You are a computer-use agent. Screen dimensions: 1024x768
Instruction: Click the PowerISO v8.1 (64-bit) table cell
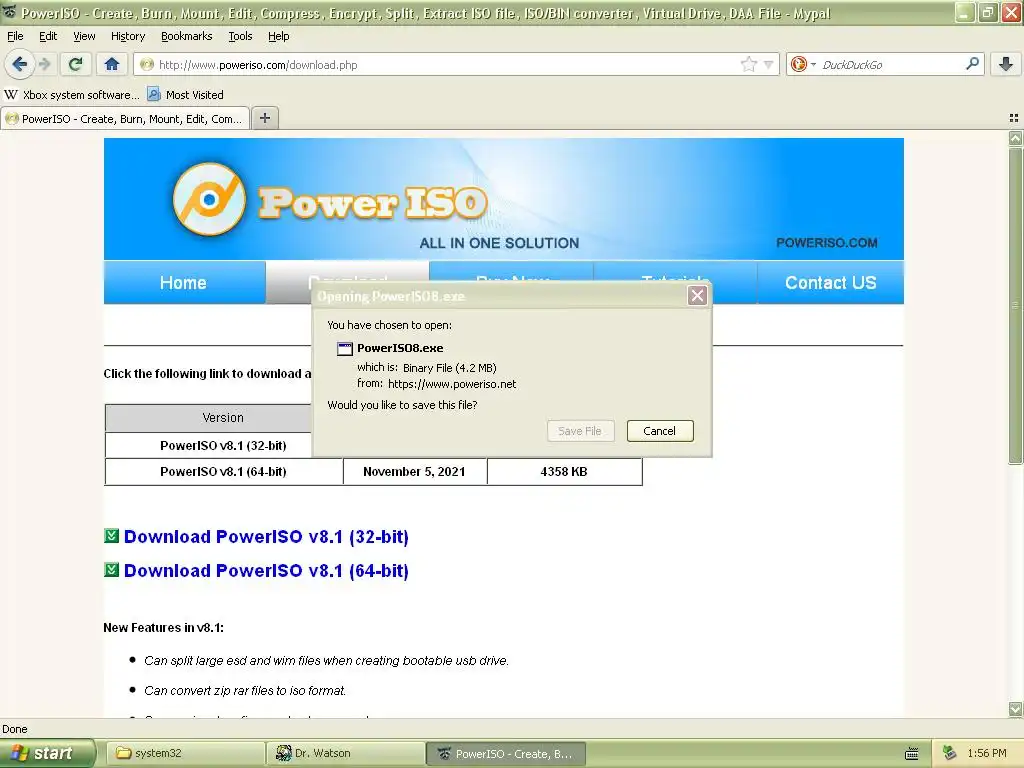223,472
